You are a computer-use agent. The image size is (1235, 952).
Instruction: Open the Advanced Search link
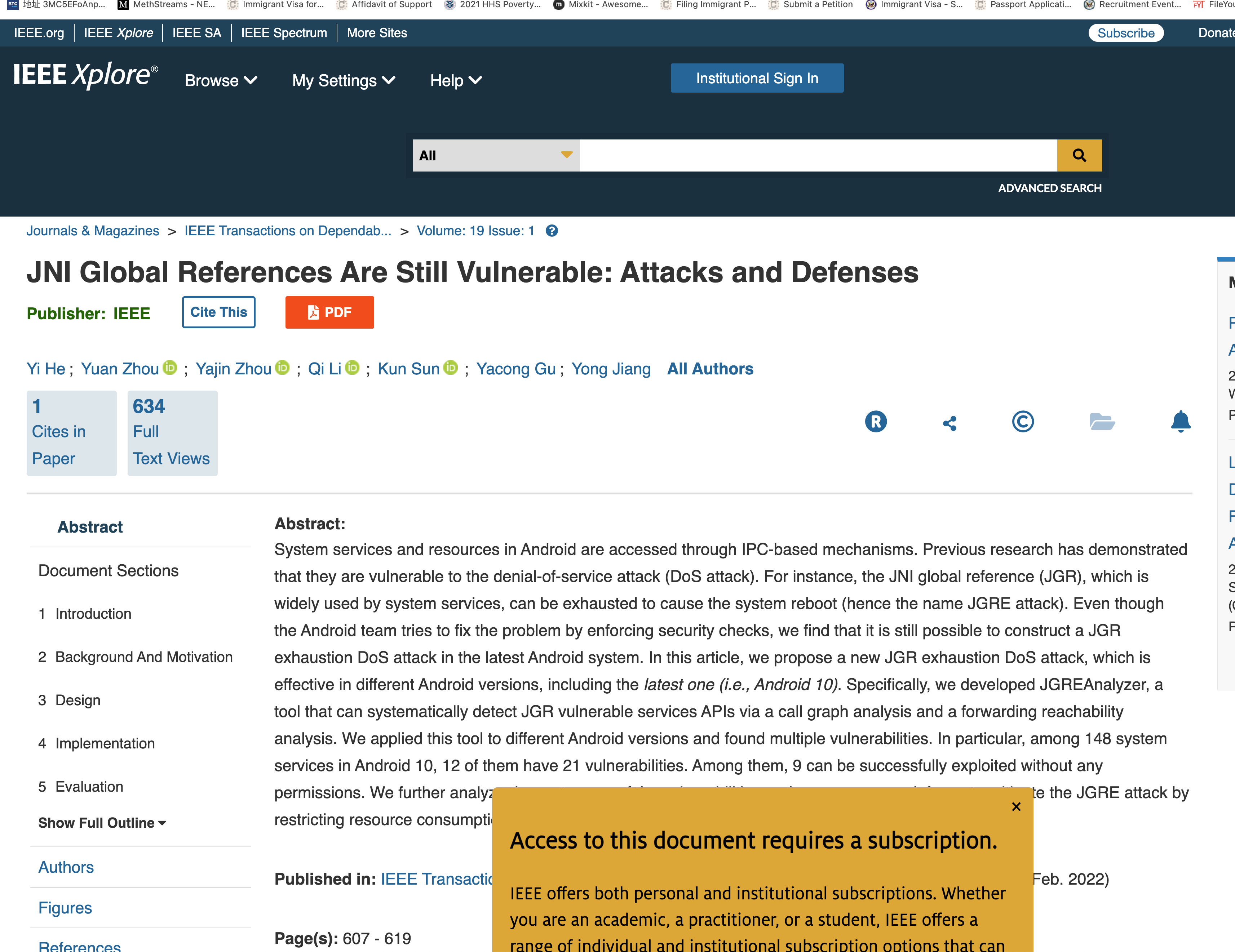tap(1049, 188)
